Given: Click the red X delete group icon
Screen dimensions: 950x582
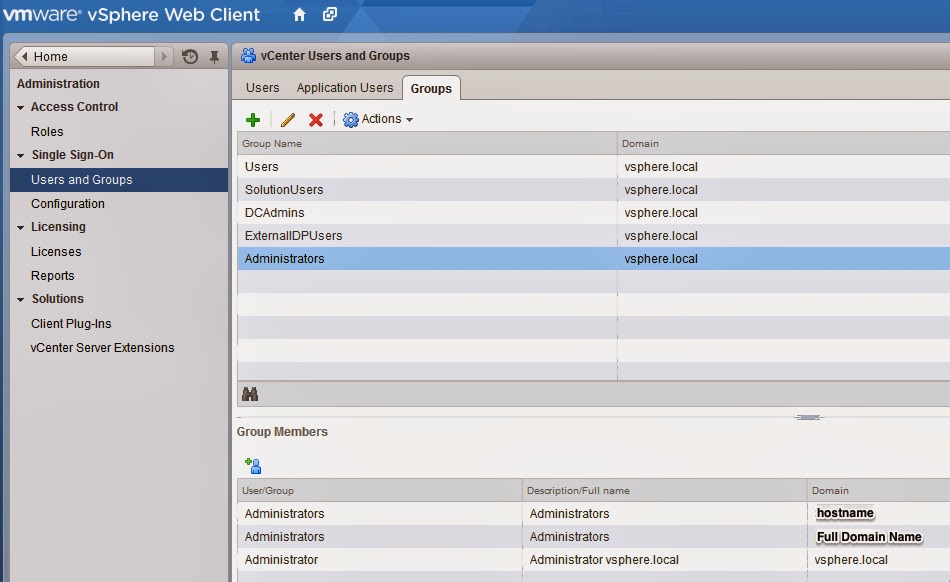Looking at the screenshot, I should [x=316, y=119].
